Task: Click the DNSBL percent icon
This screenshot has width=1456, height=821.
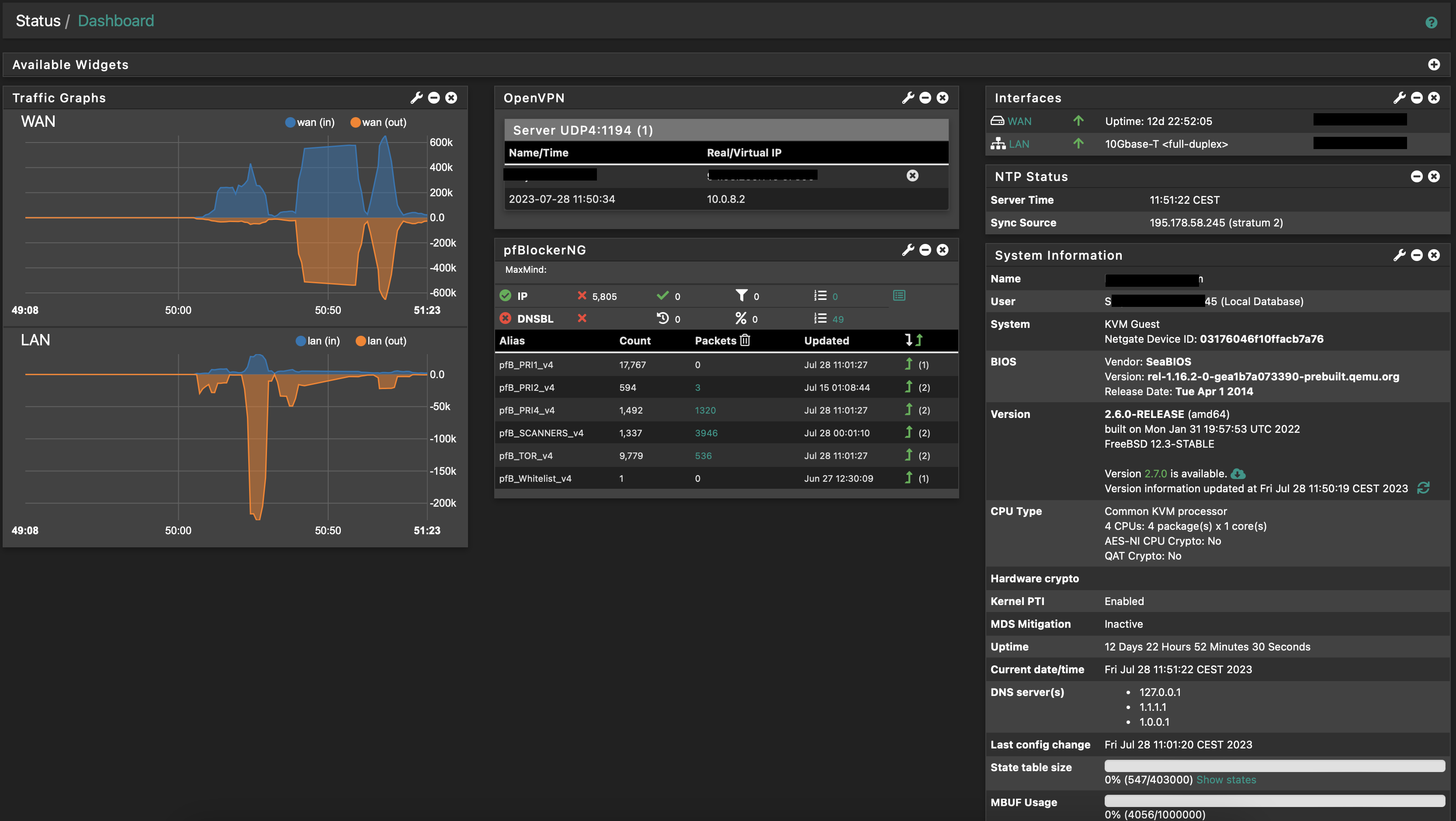Action: click(x=741, y=318)
